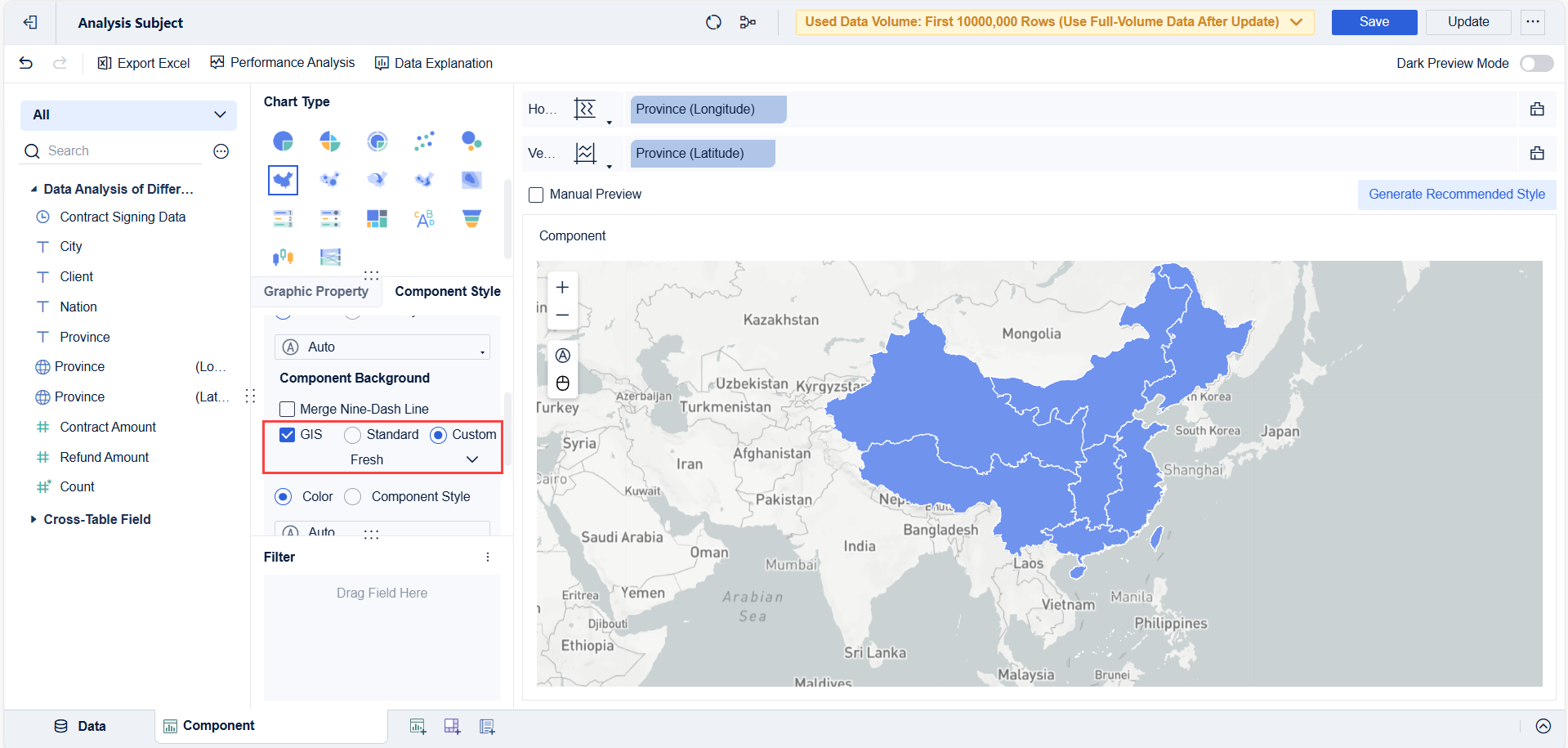
Task: Switch to the Graphic Property tab
Action: coord(316,291)
